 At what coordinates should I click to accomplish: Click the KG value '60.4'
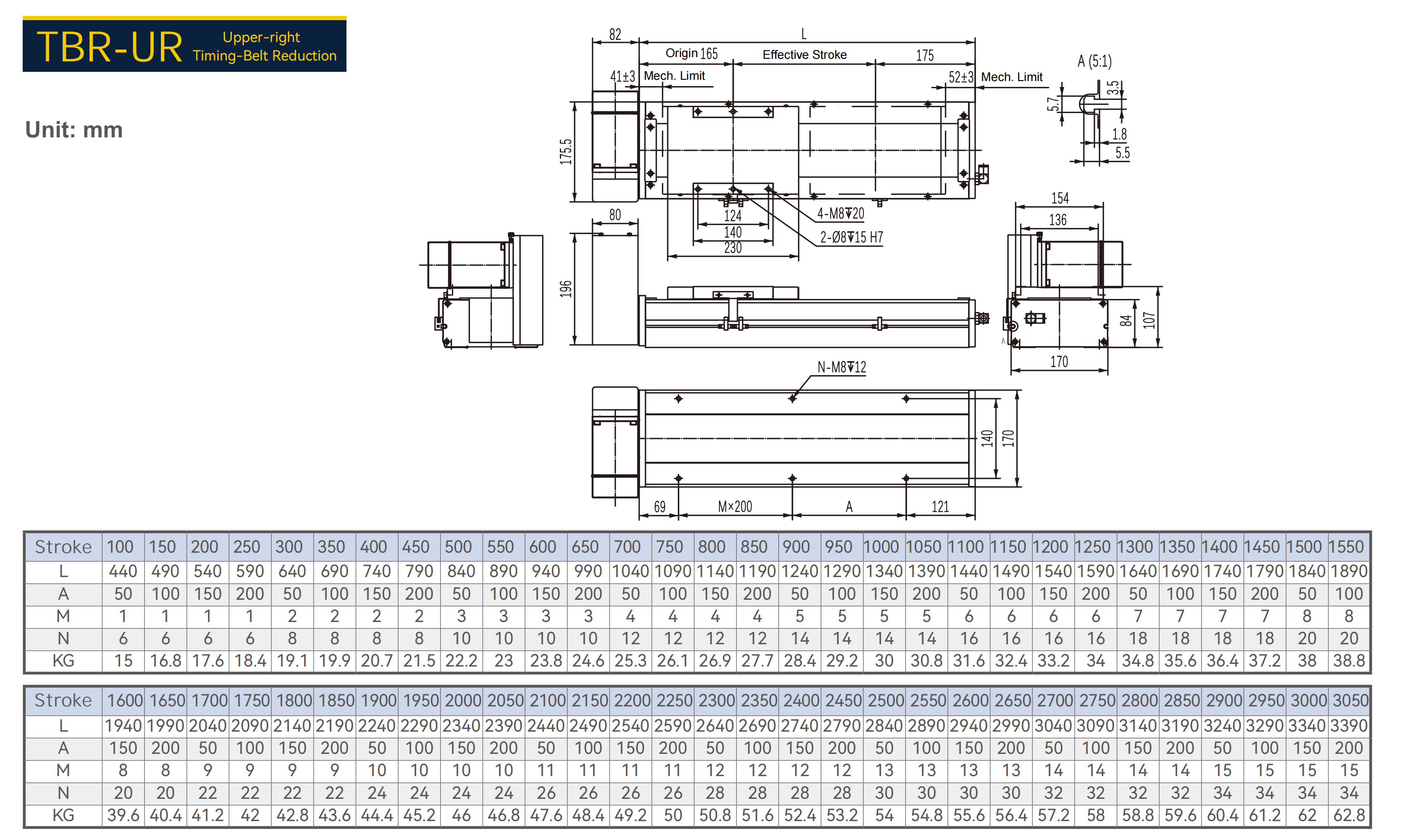1222,815
